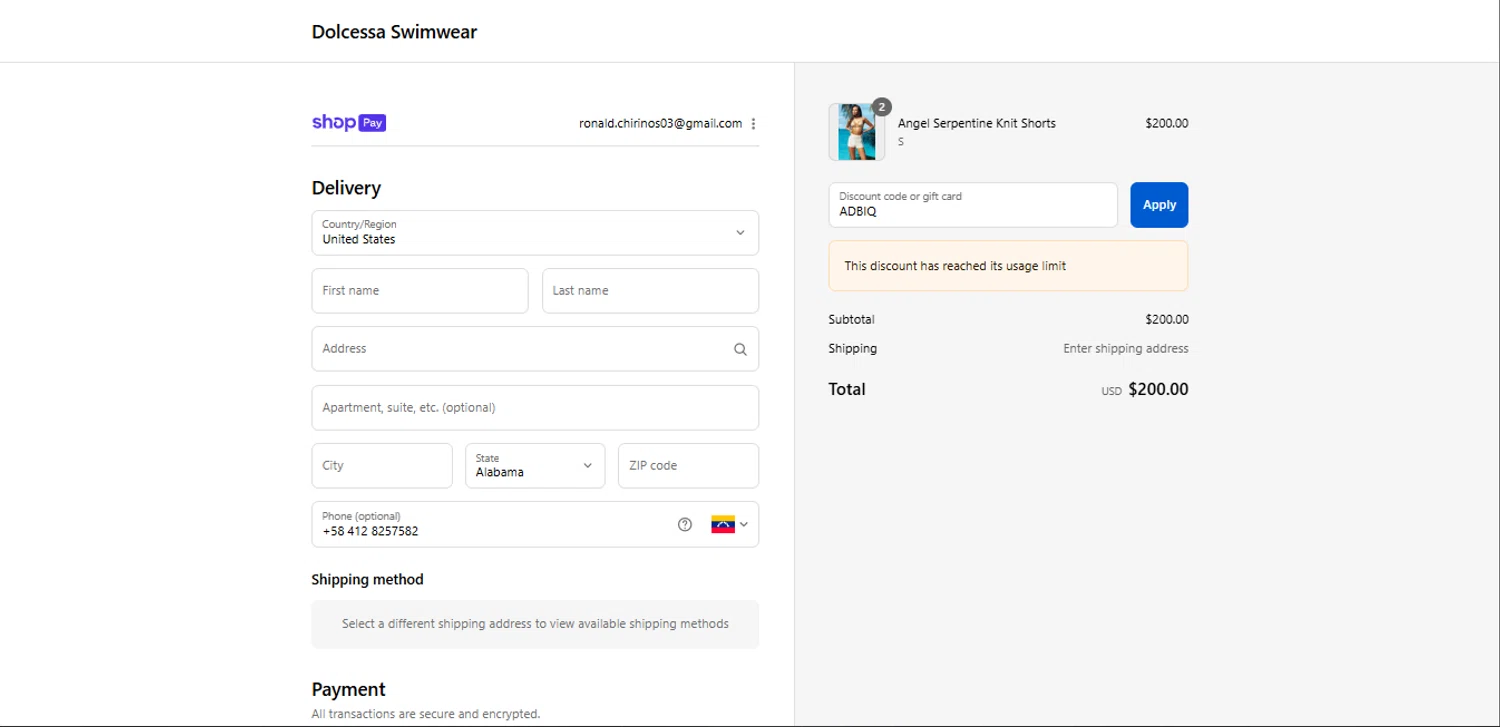The image size is (1500, 727).
Task: Click the Angel Serpentine Knit Shorts thumbnail
Action: [x=857, y=132]
